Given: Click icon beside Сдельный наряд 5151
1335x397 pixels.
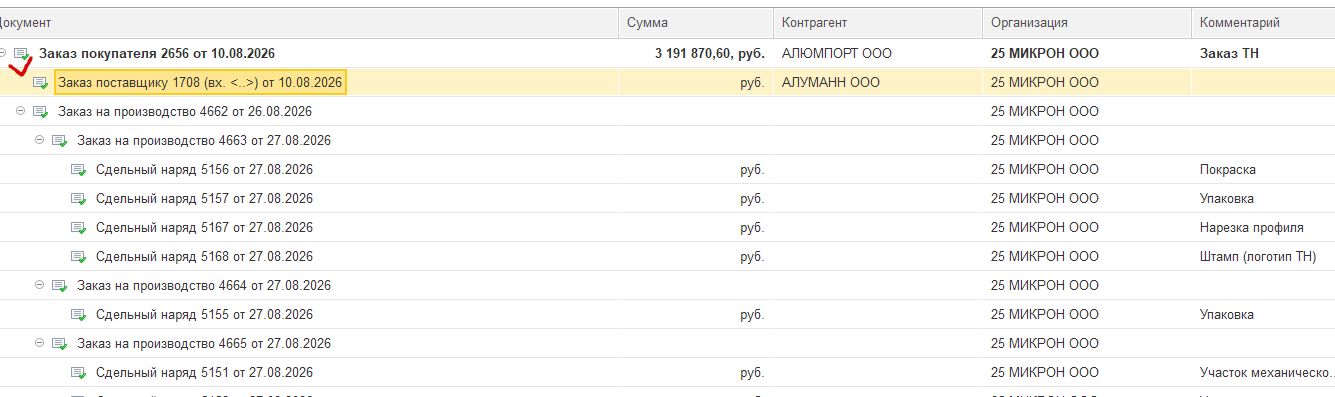Looking at the screenshot, I should (x=79, y=373).
